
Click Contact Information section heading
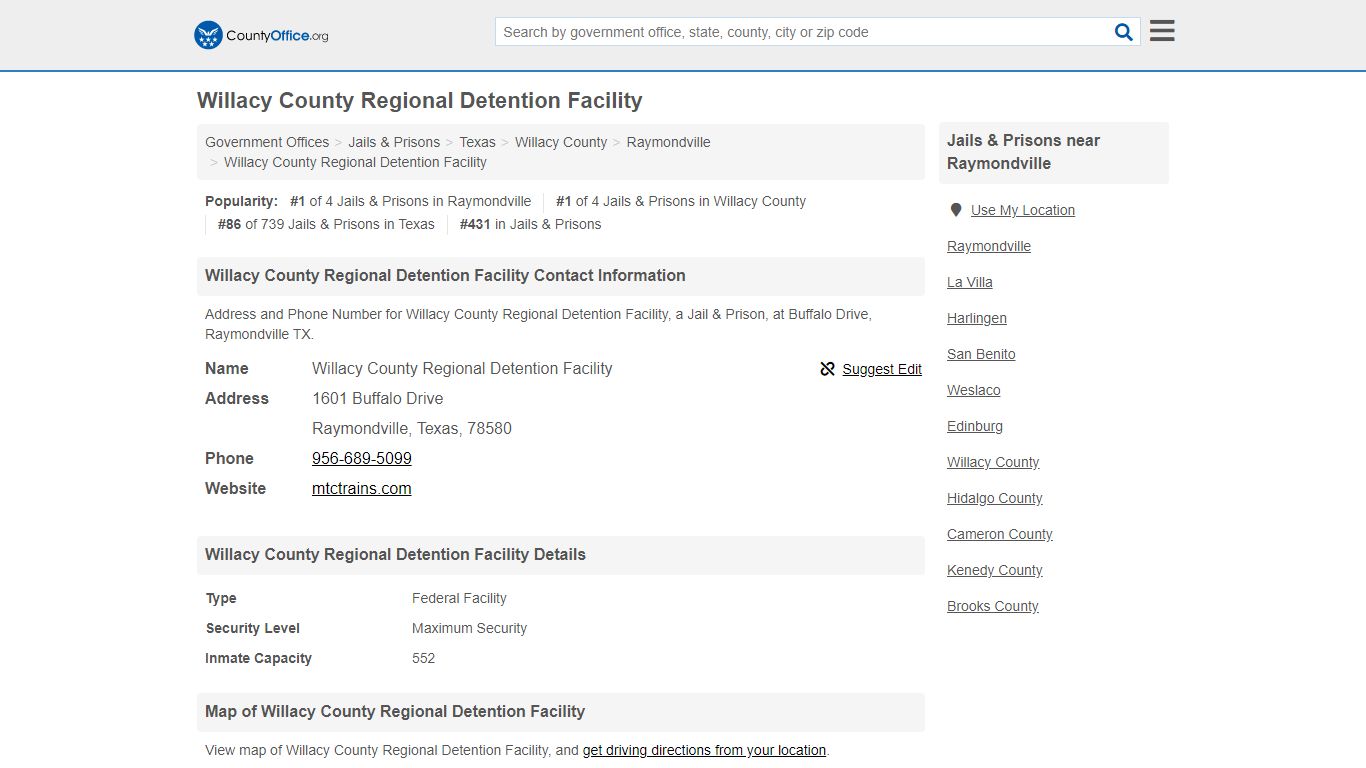[x=445, y=275]
